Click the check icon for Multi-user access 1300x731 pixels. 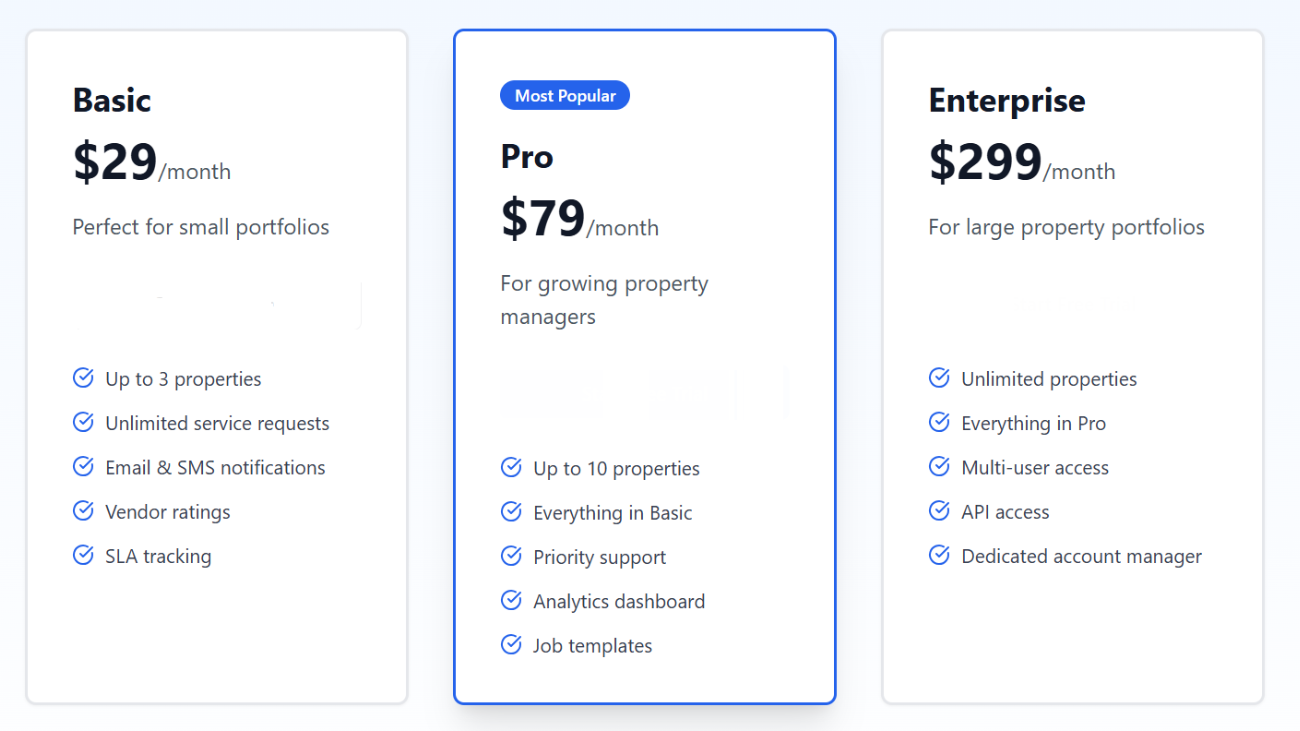[x=939, y=467]
